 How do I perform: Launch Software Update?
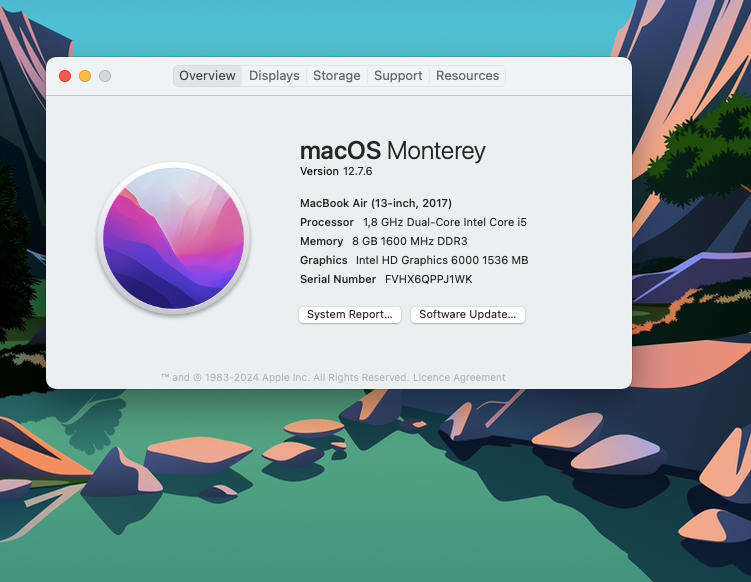pyautogui.click(x=467, y=314)
